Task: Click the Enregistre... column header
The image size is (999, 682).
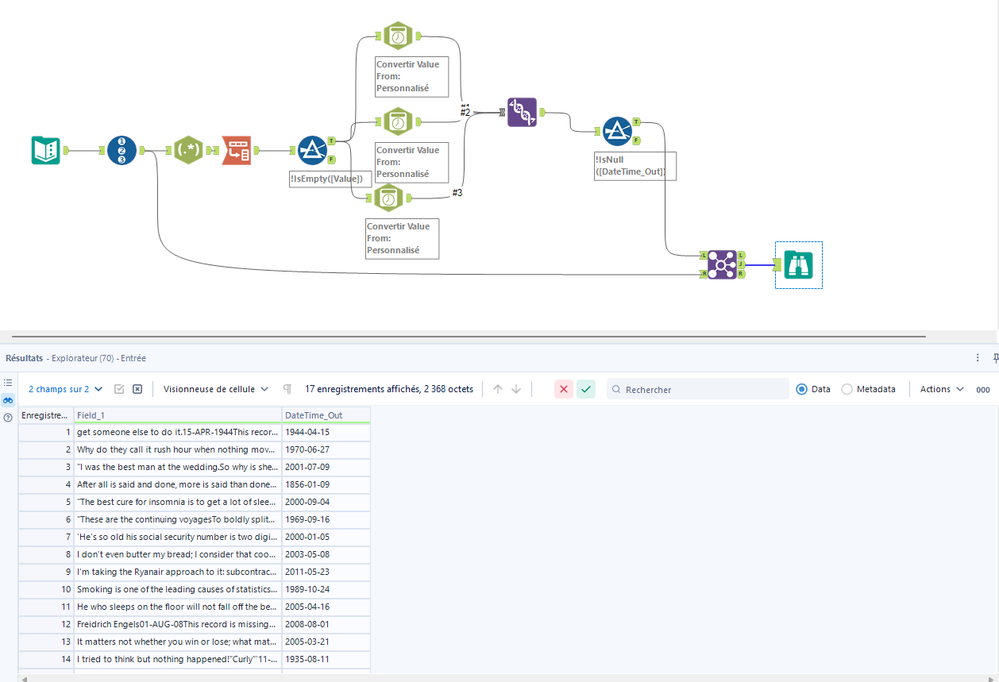Action: (x=46, y=415)
